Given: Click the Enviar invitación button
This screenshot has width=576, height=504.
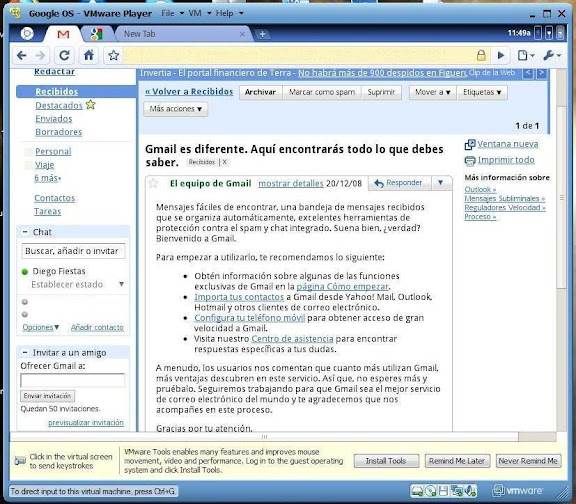Looking at the screenshot, I should click(x=47, y=396).
